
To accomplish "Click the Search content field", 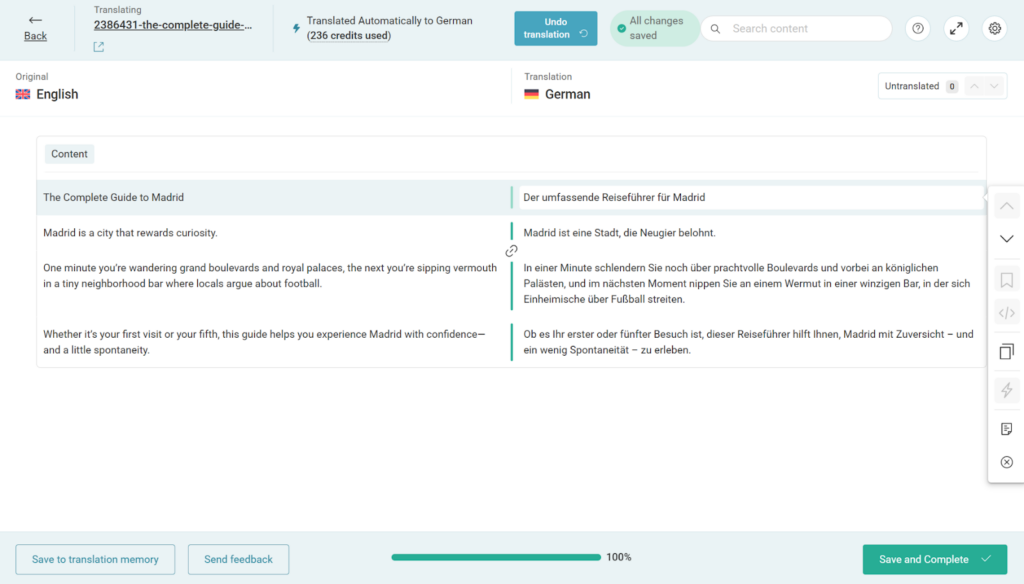I will tap(796, 28).
